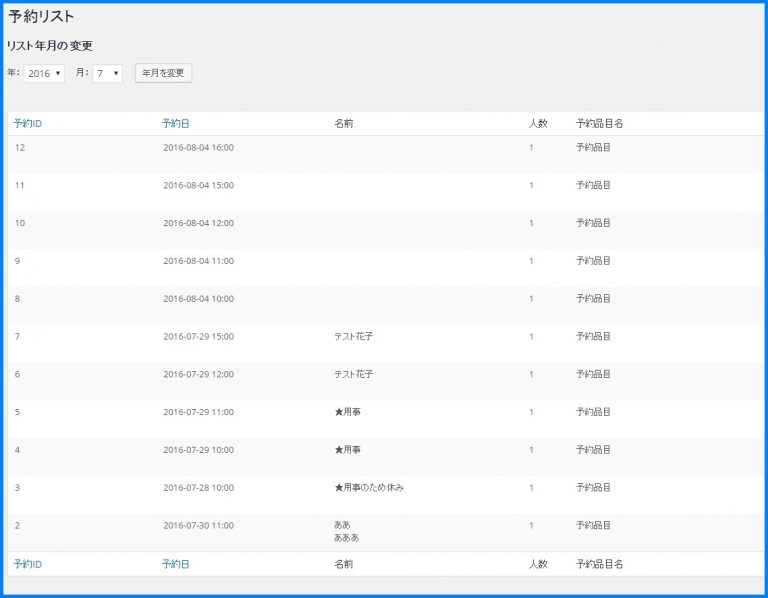Click the 2016-07-29 10:00 reservation date

(x=198, y=450)
